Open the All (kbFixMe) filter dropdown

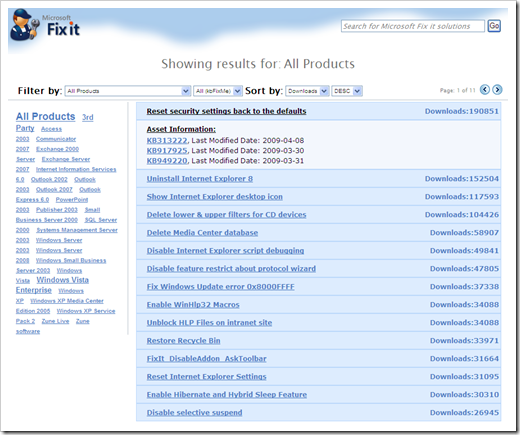(218, 91)
